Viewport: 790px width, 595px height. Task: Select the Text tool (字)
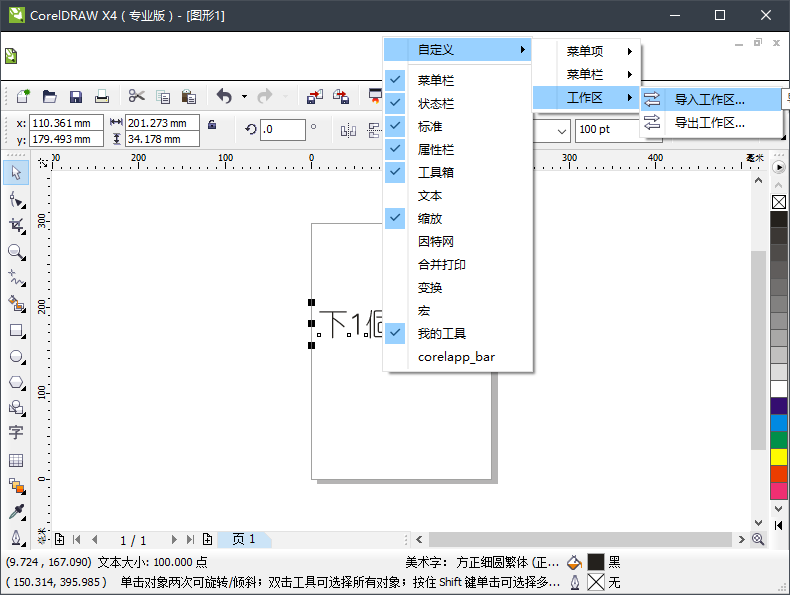coord(16,433)
